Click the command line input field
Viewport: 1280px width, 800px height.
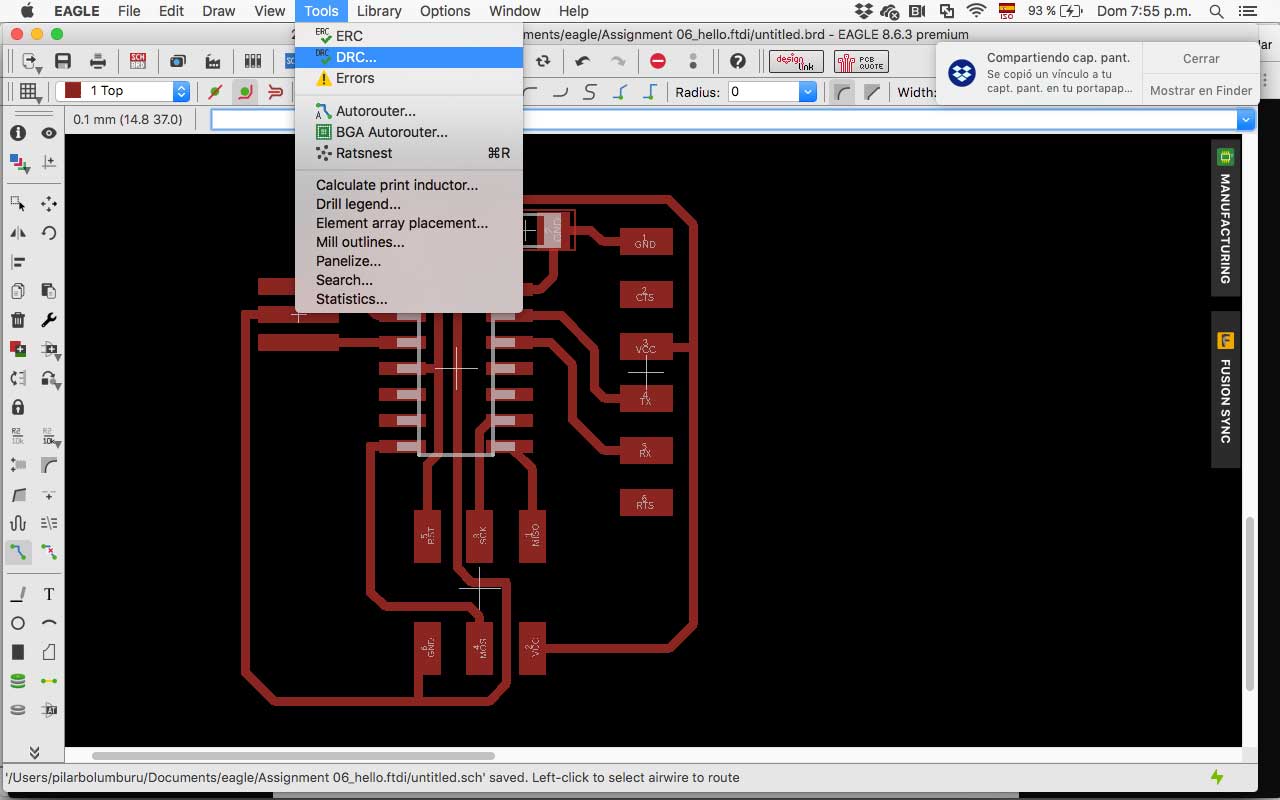[x=724, y=119]
